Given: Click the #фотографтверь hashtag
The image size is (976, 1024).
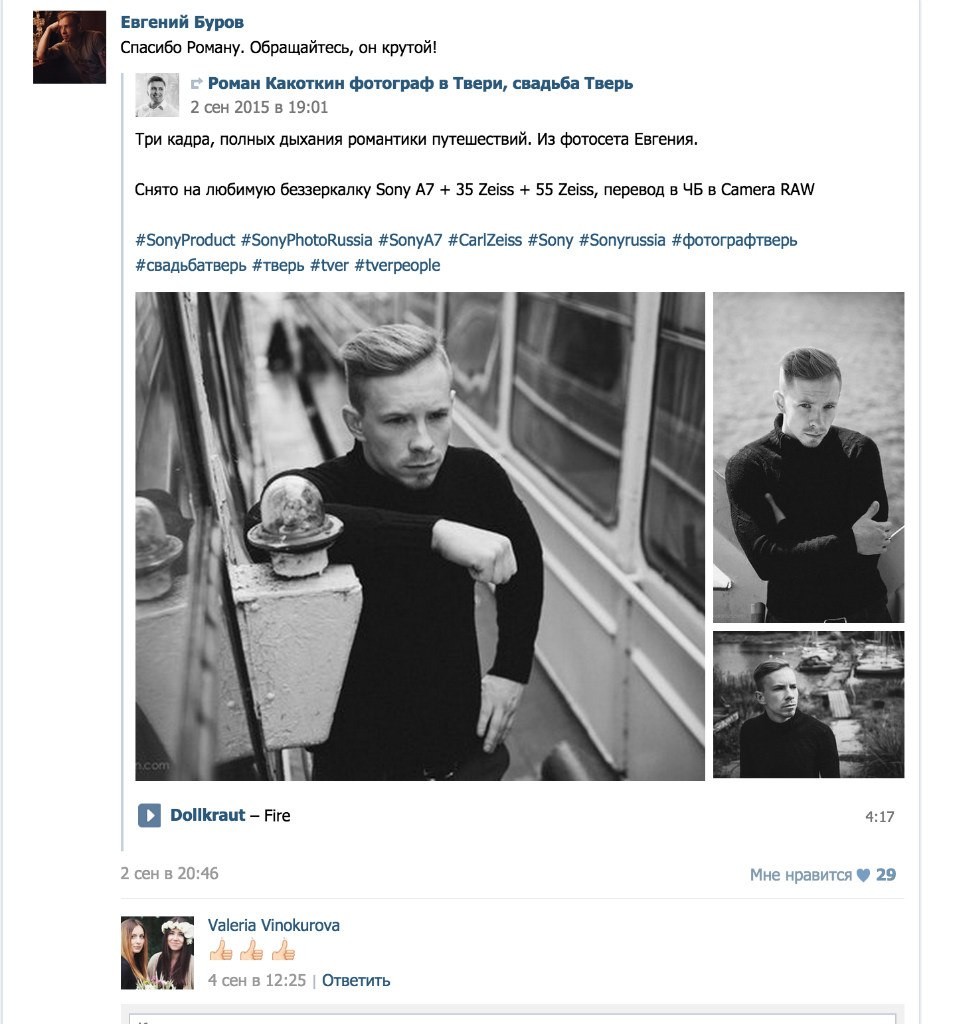Looking at the screenshot, I should coord(734,240).
